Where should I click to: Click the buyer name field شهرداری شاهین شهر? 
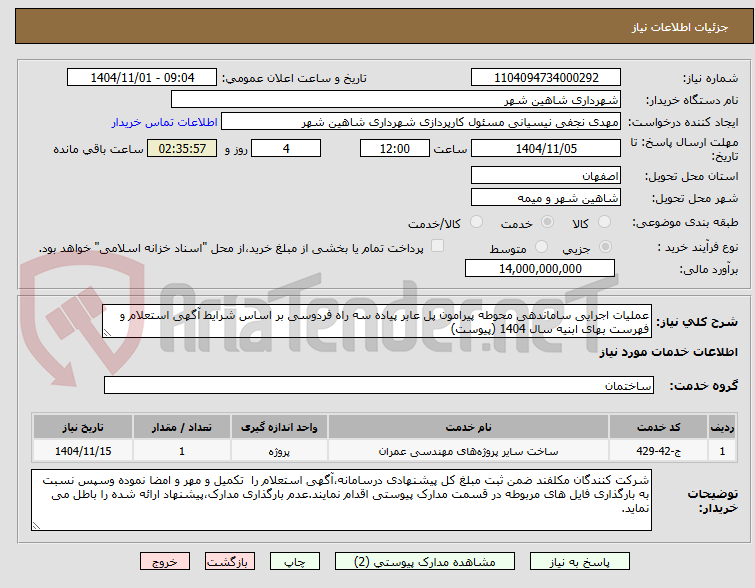(x=396, y=100)
